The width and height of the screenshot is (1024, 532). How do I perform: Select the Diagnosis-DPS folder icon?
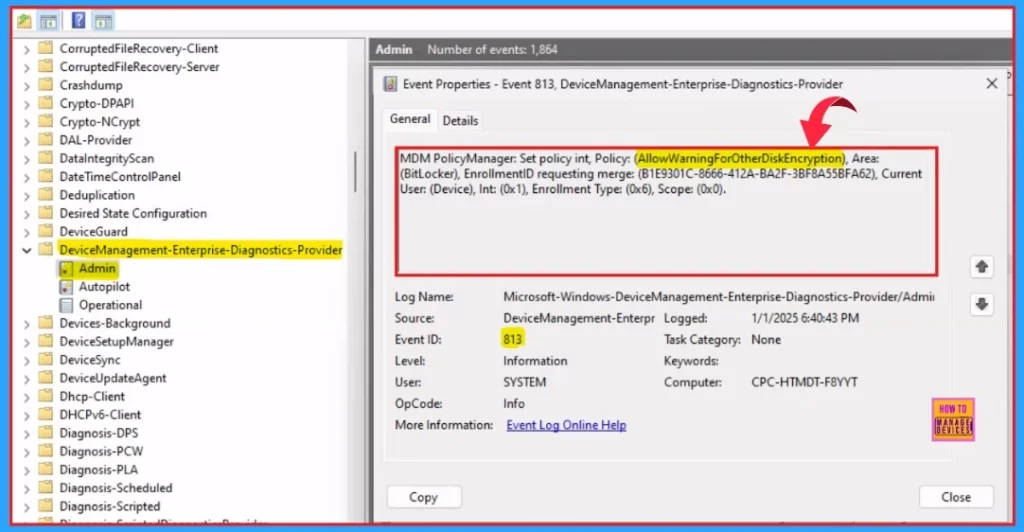[46, 433]
